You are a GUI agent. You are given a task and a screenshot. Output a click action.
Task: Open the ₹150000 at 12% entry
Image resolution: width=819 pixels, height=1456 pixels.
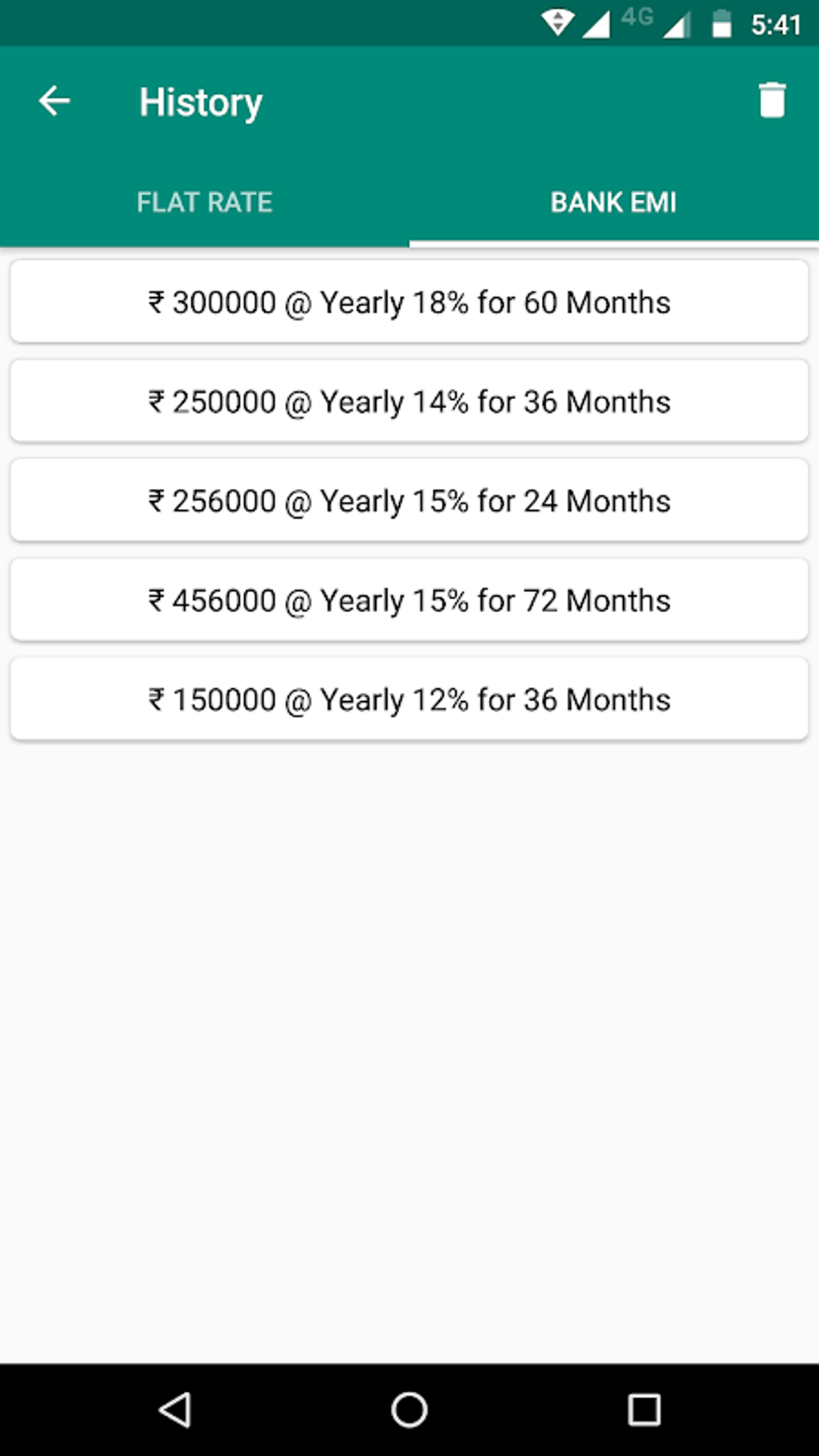coord(409,699)
